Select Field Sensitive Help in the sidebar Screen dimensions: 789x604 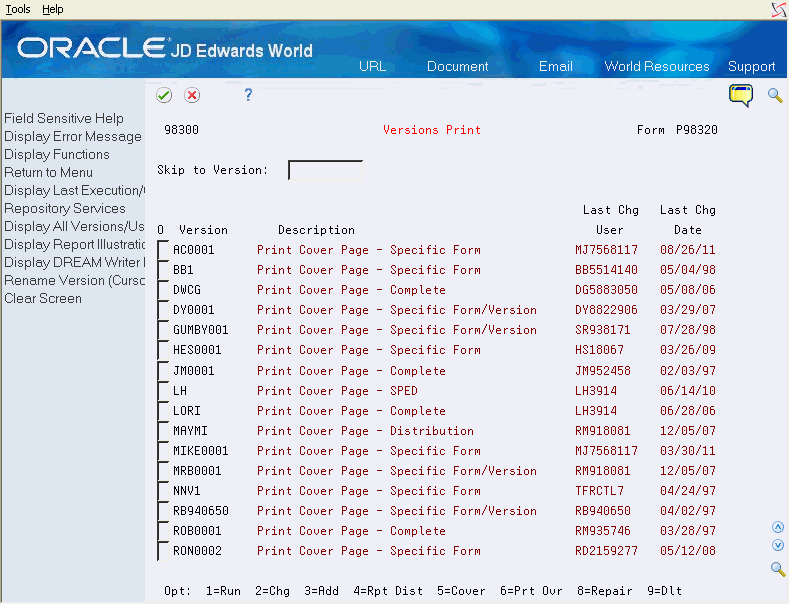[x=64, y=118]
